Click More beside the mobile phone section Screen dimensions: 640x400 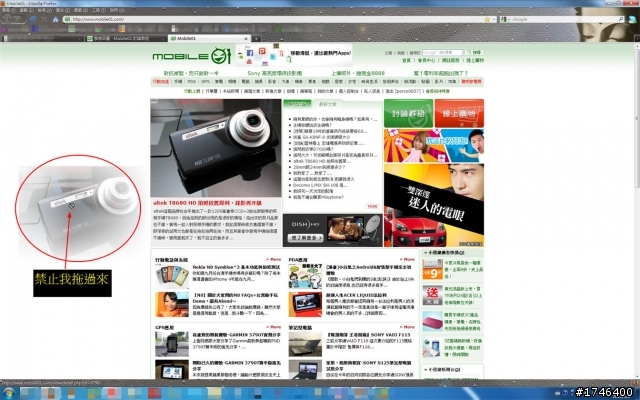coord(274,259)
